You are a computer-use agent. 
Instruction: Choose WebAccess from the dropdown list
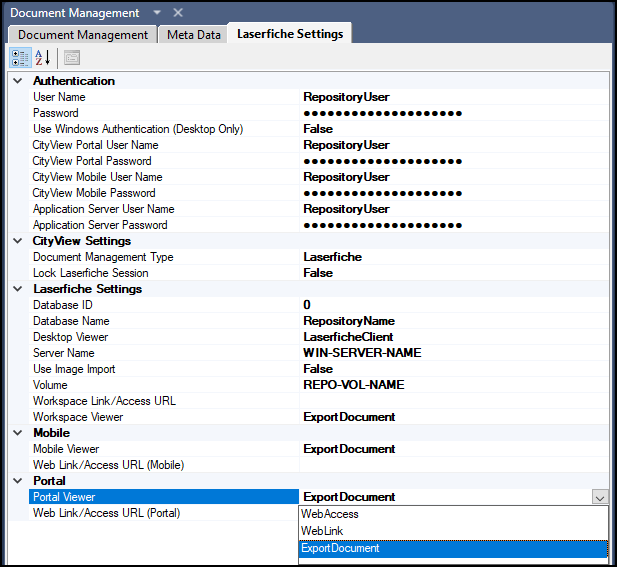tap(330, 514)
